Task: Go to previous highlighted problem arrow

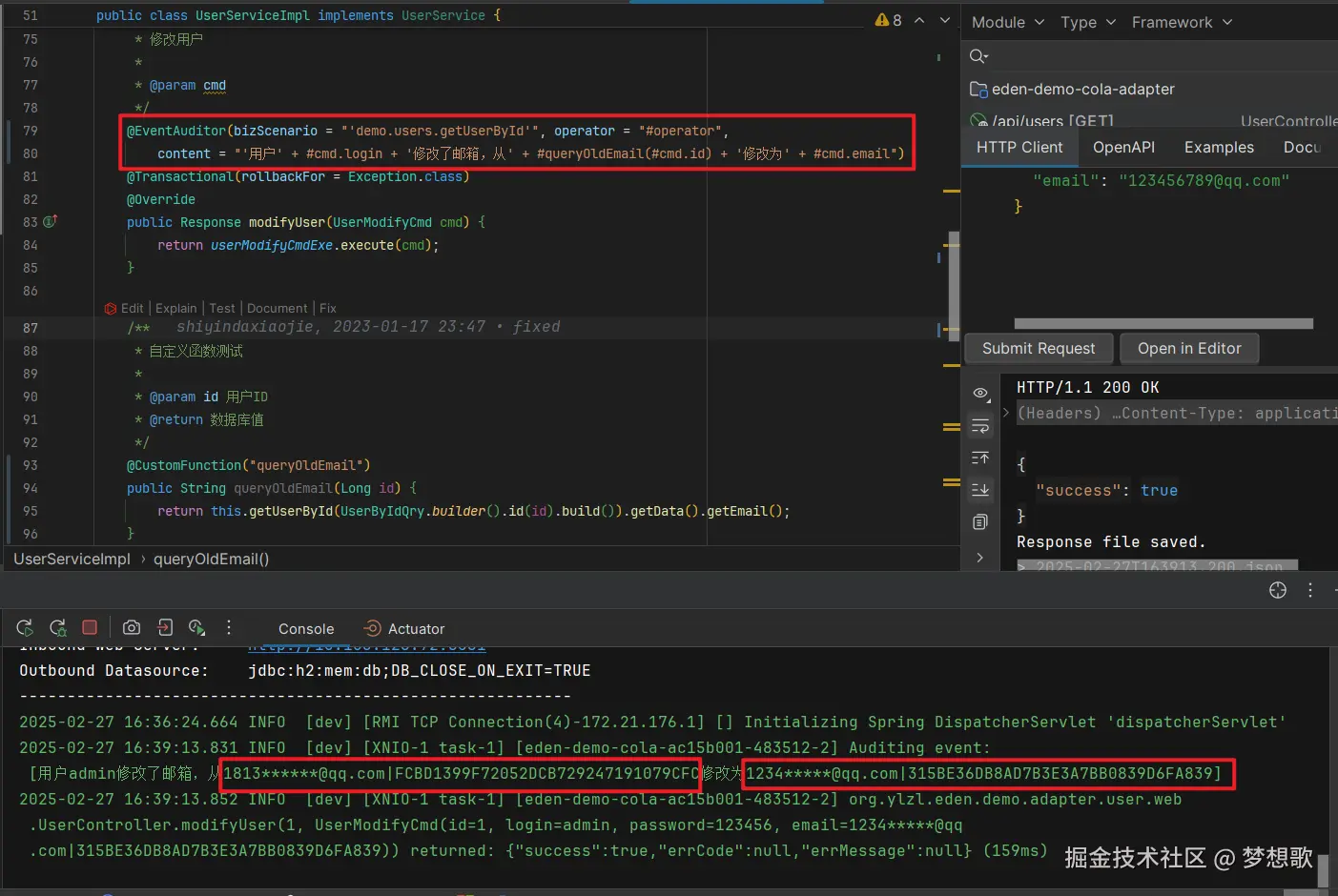Action: point(919,20)
